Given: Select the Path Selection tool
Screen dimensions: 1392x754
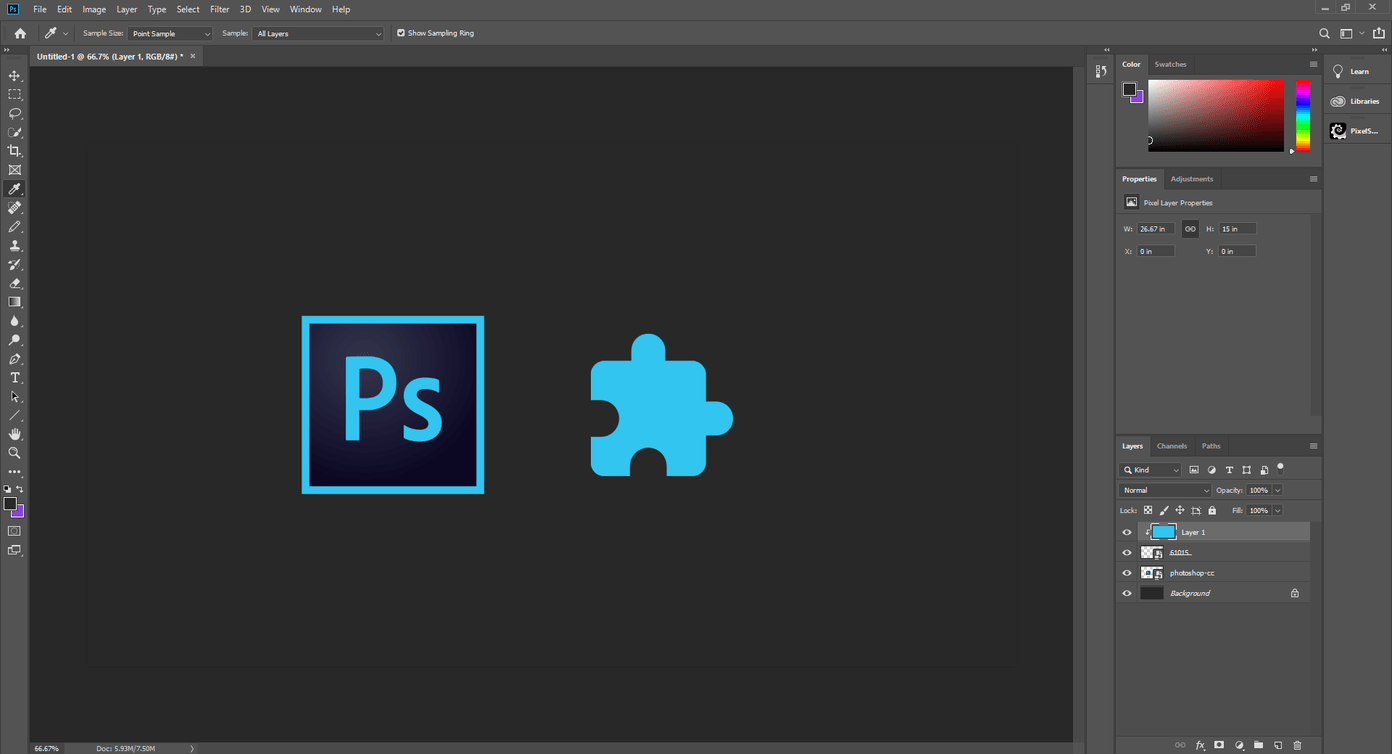Looking at the screenshot, I should (x=15, y=397).
